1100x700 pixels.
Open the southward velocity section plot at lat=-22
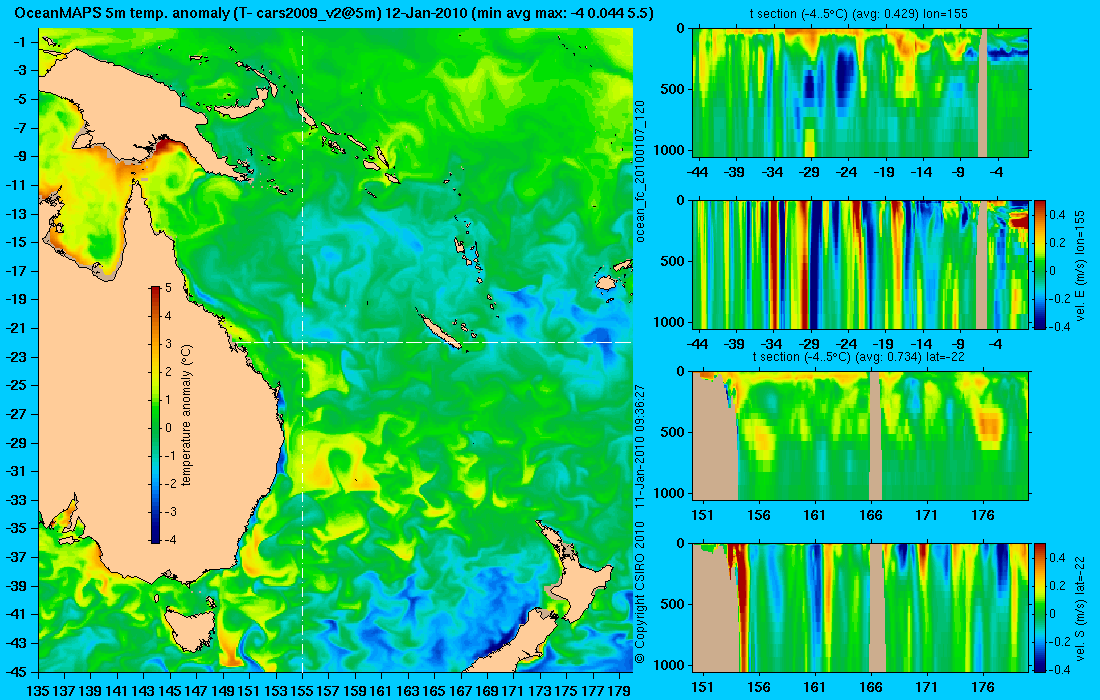point(861,607)
